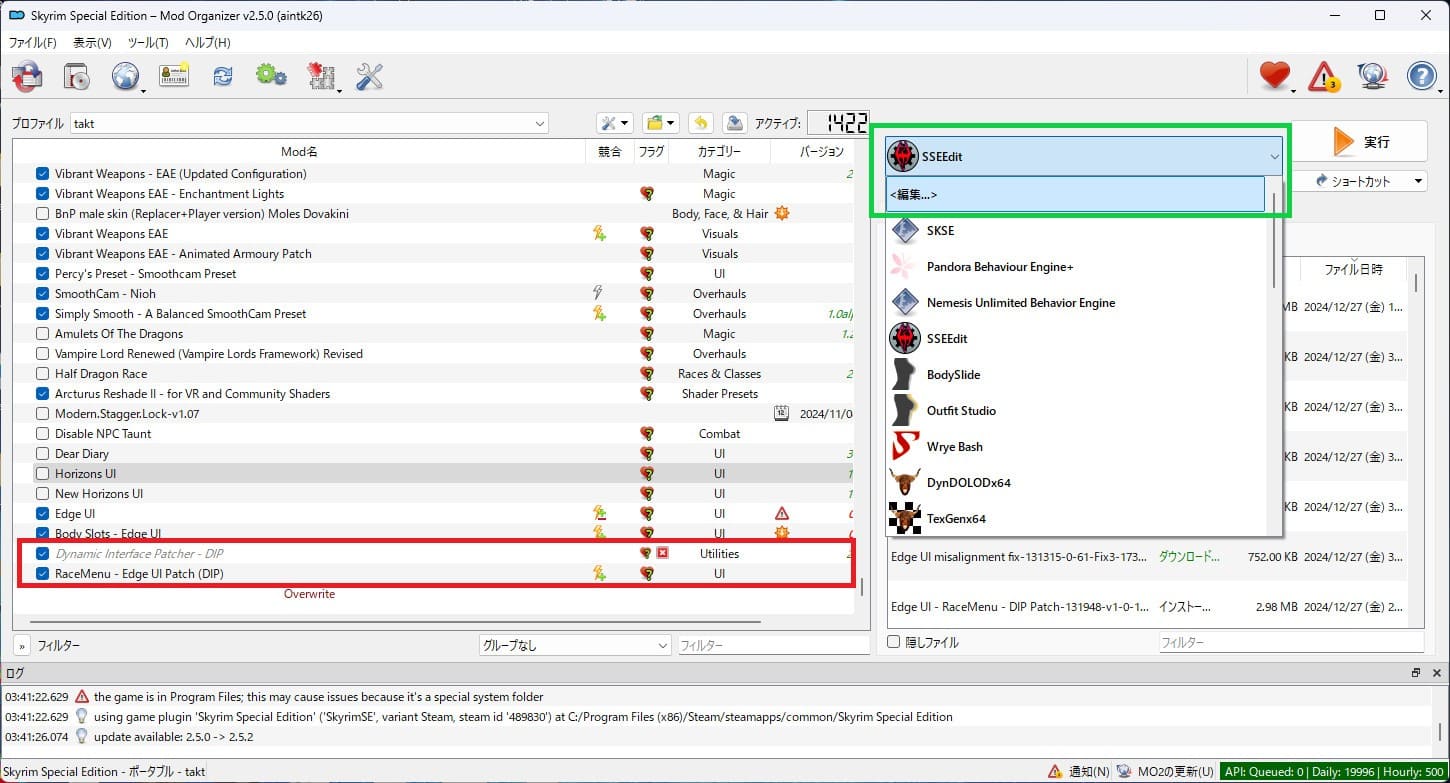
Task: Toggle the 隠しファイル checkbox
Action: click(x=894, y=643)
